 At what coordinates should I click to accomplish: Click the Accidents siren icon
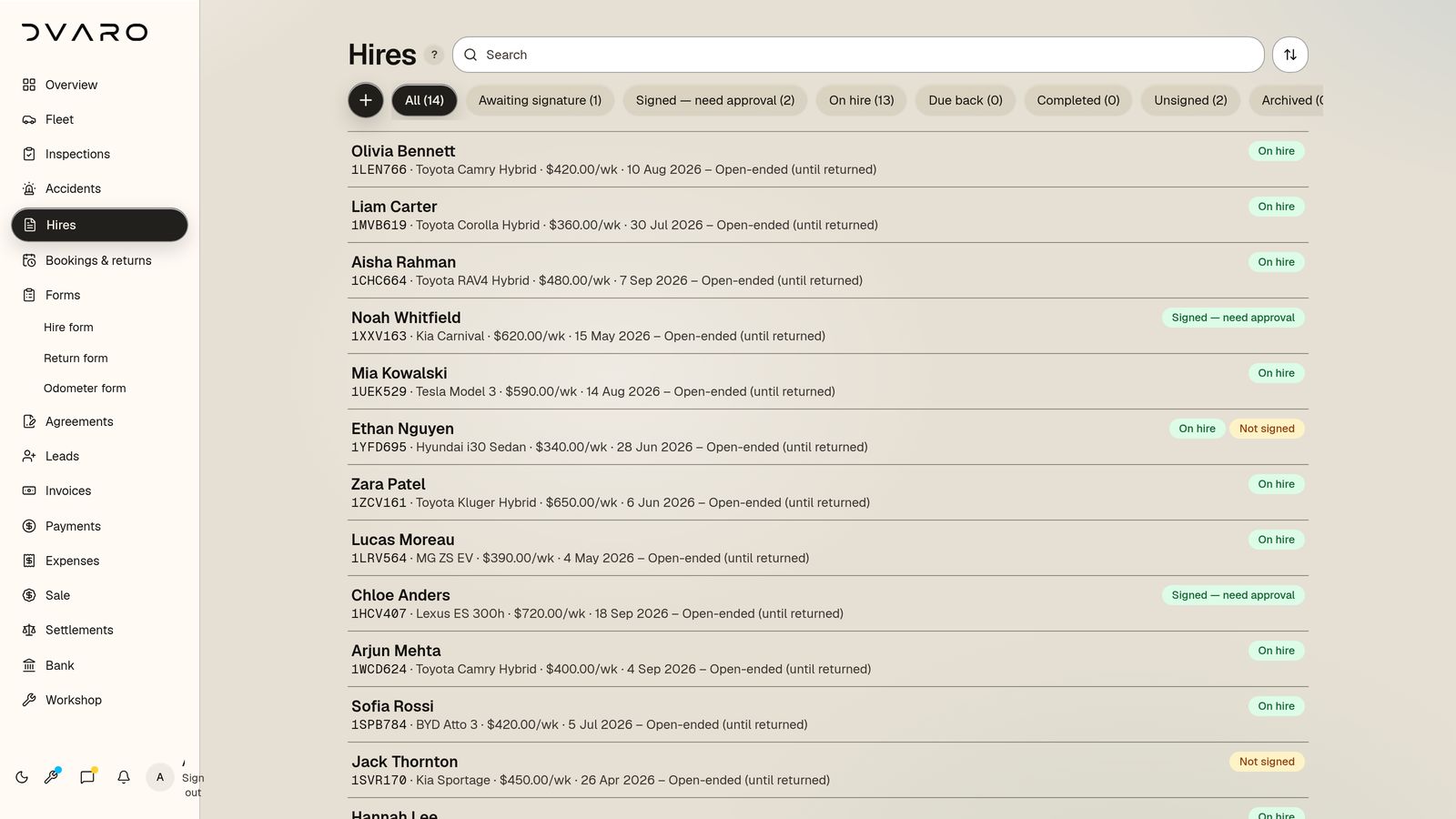pyautogui.click(x=29, y=188)
